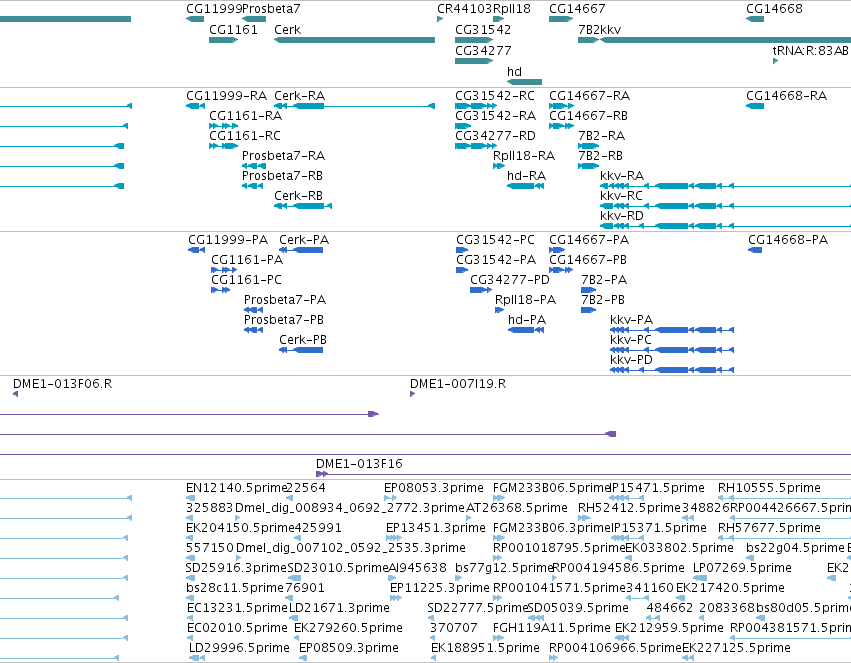This screenshot has width=851, height=663.
Task: Select the CR44103 gene label
Action: pyautogui.click(x=465, y=9)
